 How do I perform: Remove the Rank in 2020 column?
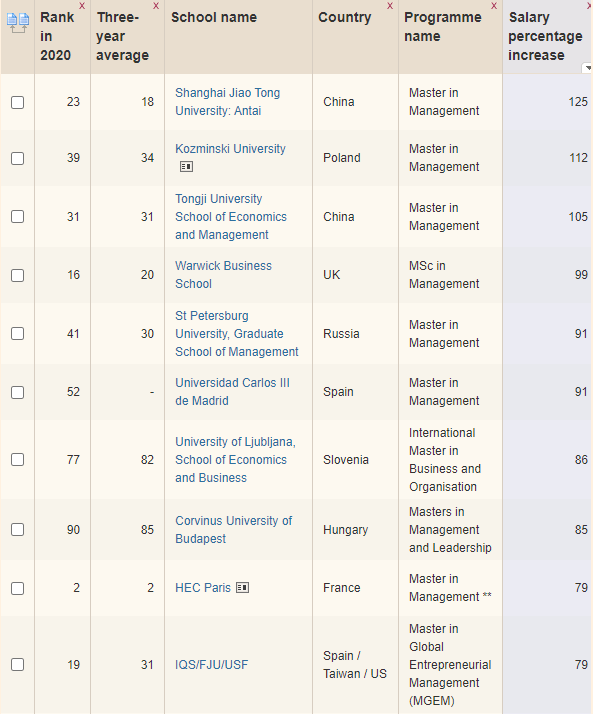(82, 6)
